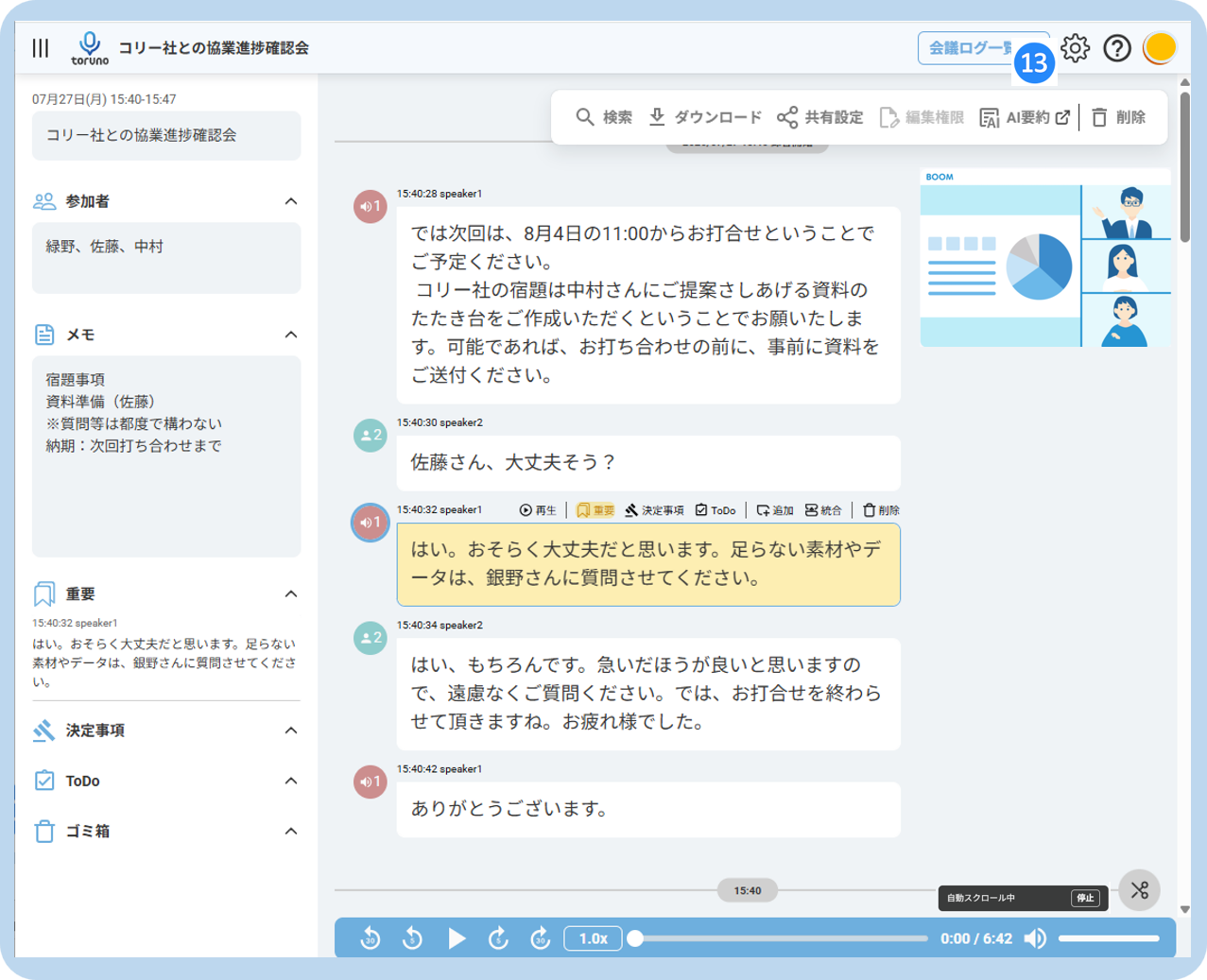The width and height of the screenshot is (1207, 980).
Task: Skip forward 30 seconds
Action: pos(541,938)
